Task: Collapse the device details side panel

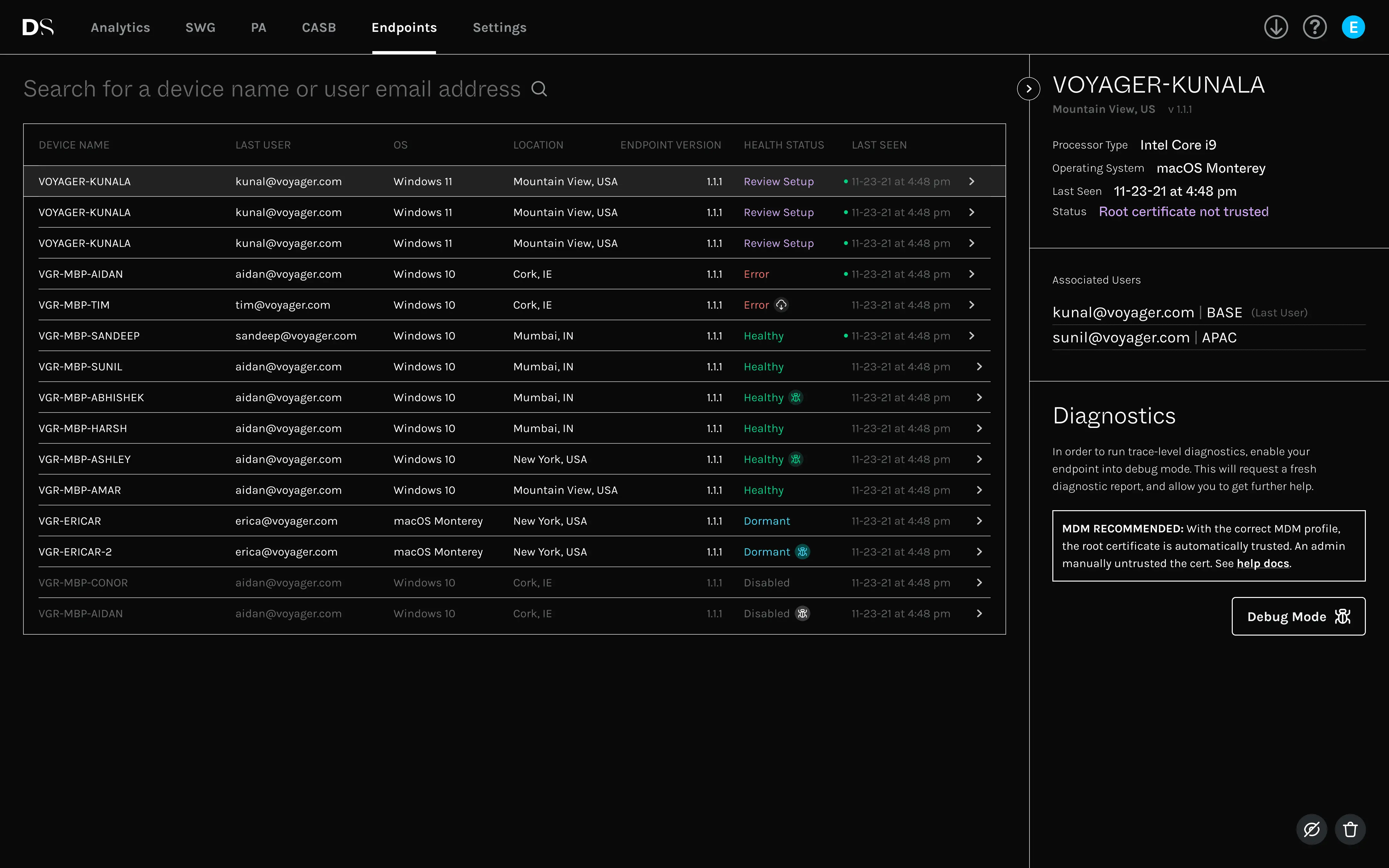Action: 1029,88
